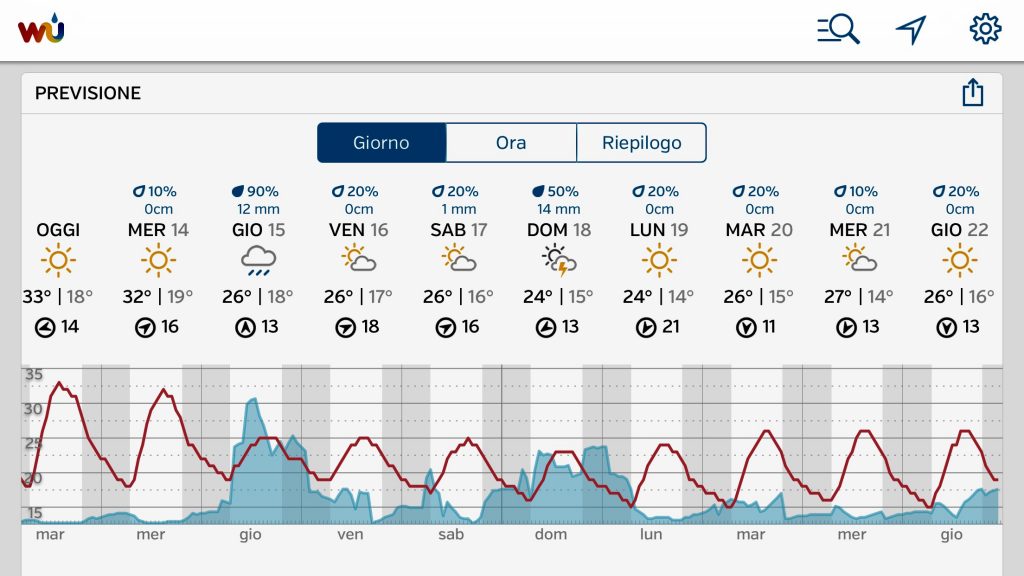Tap the MAR 20 temperatures 26° | 15°
Screen dimensions: 1024x576
tap(758, 296)
